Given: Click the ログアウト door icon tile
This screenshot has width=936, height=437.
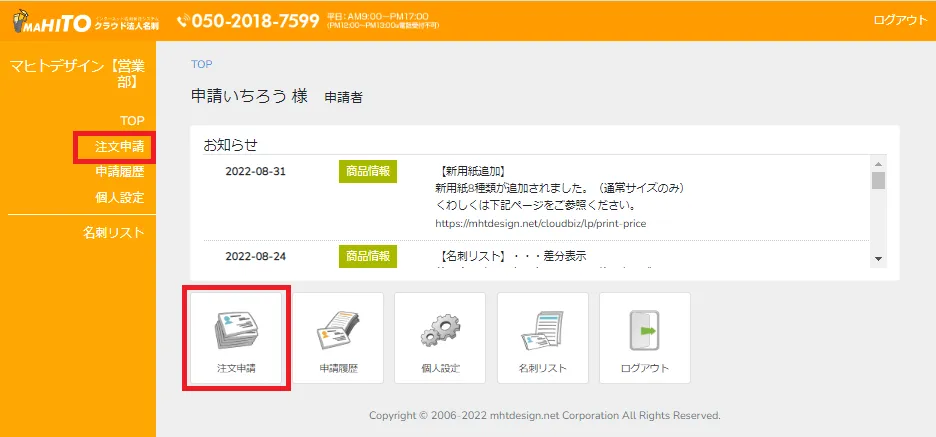Looking at the screenshot, I should point(645,338).
